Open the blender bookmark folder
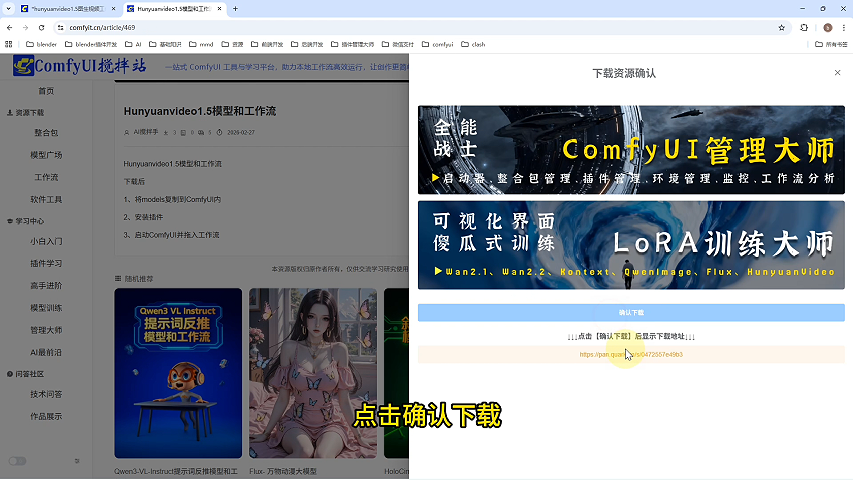Image resolution: width=854 pixels, height=480 pixels. [41, 44]
